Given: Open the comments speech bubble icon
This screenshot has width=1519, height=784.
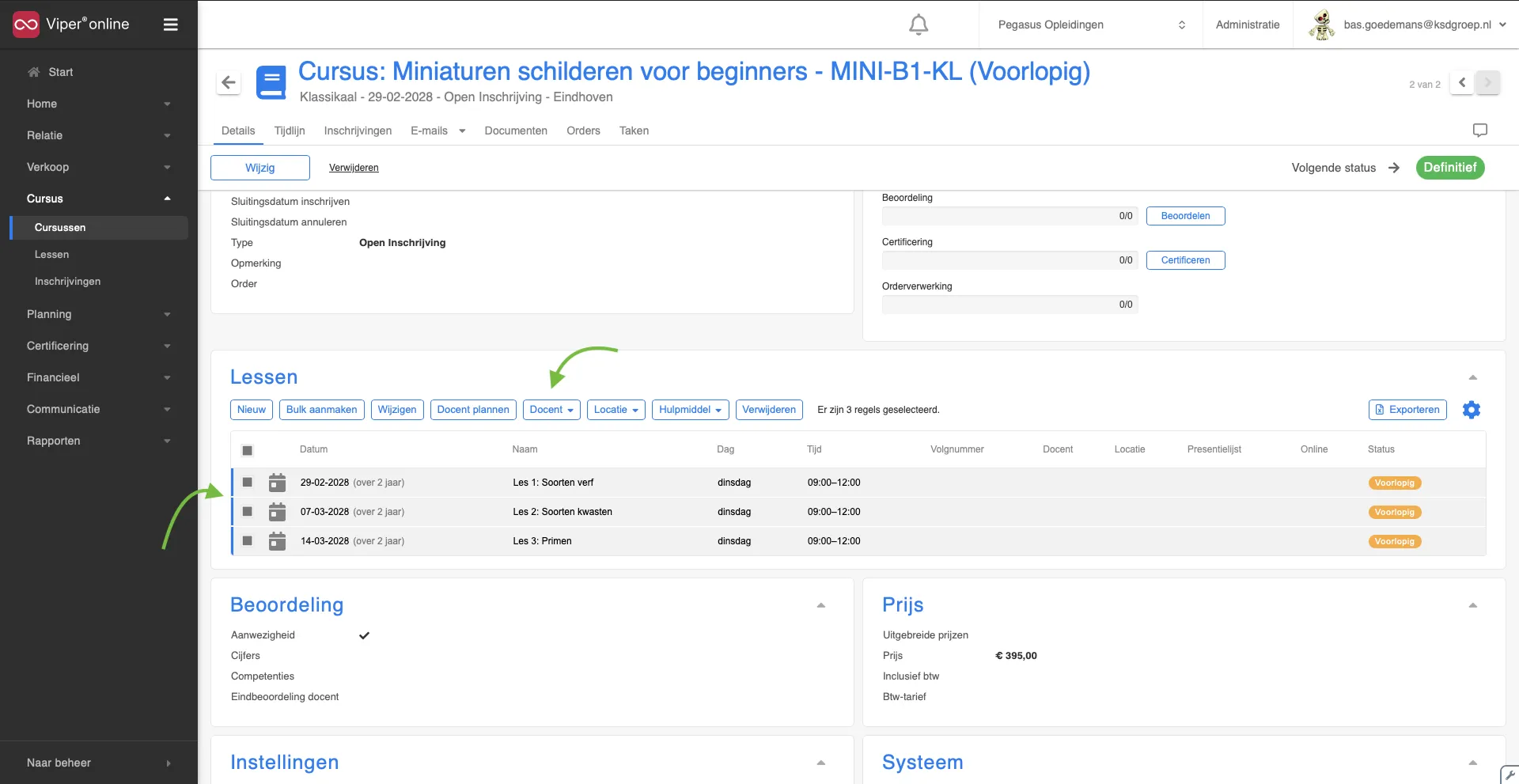Looking at the screenshot, I should click(x=1479, y=130).
